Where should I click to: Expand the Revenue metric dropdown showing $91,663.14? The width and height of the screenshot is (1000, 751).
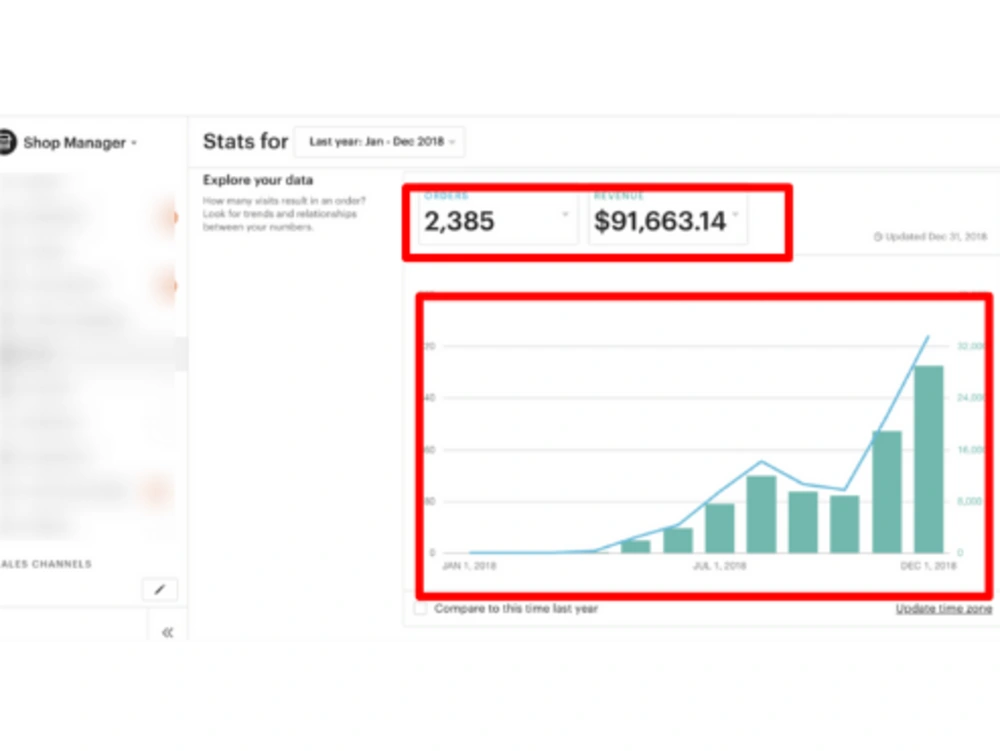pyautogui.click(x=668, y=217)
